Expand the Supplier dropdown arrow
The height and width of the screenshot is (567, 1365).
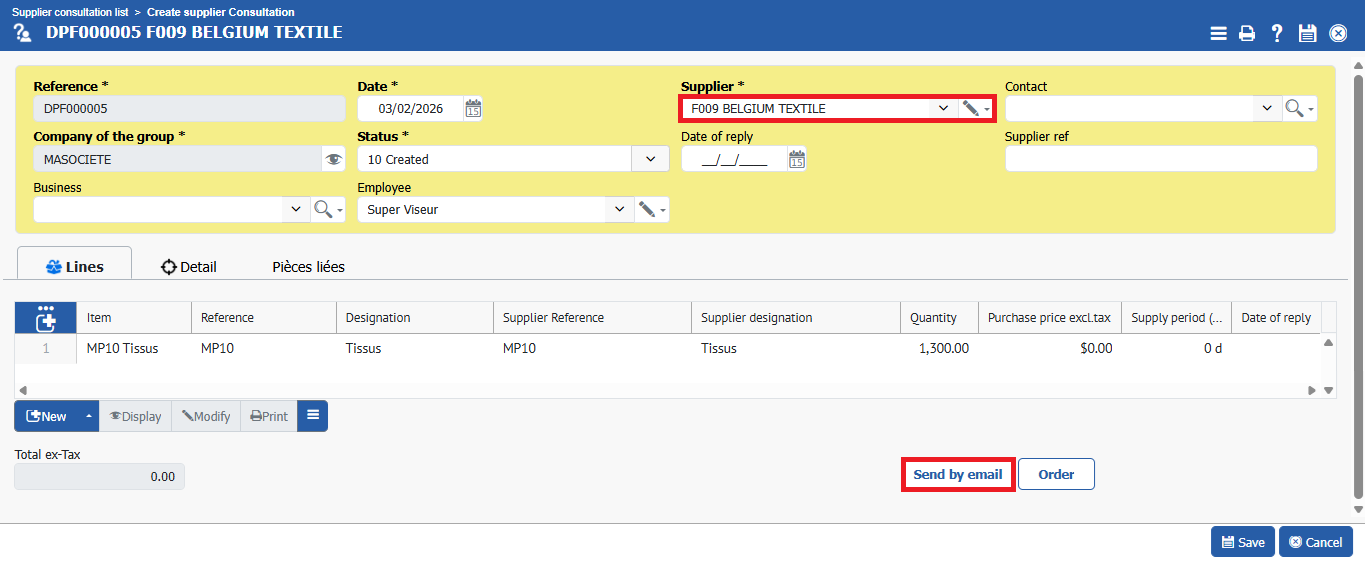click(944, 108)
